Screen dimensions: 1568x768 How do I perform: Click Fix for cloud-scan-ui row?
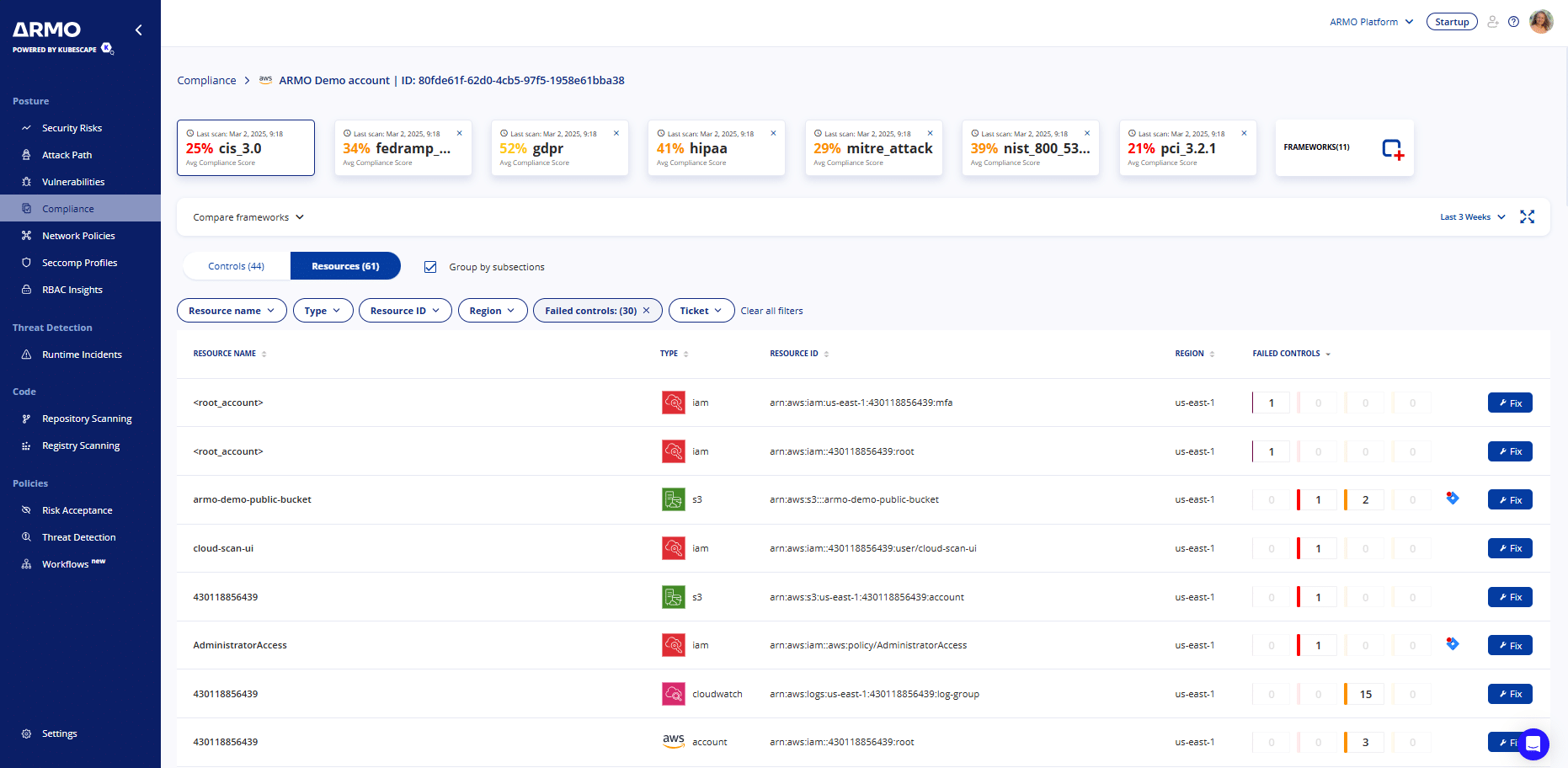click(1510, 548)
